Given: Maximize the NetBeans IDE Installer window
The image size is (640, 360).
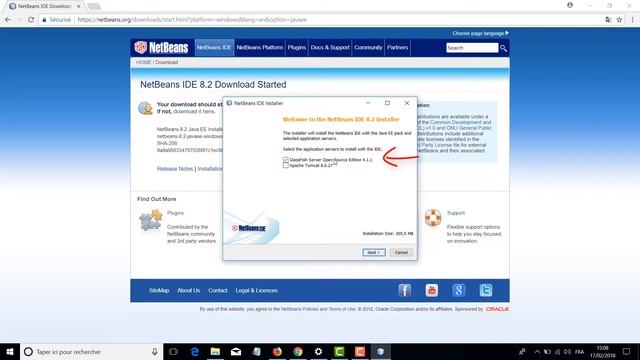Looking at the screenshot, I should pos(387,103).
